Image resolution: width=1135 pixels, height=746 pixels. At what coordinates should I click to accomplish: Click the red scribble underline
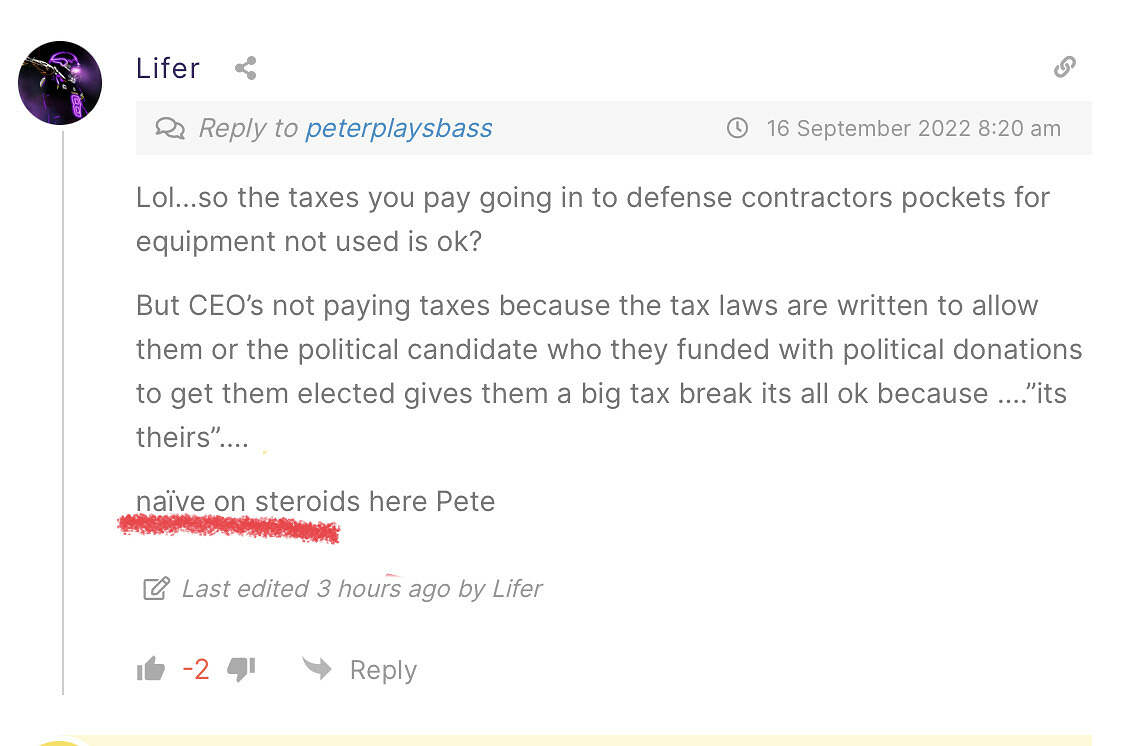(229, 528)
